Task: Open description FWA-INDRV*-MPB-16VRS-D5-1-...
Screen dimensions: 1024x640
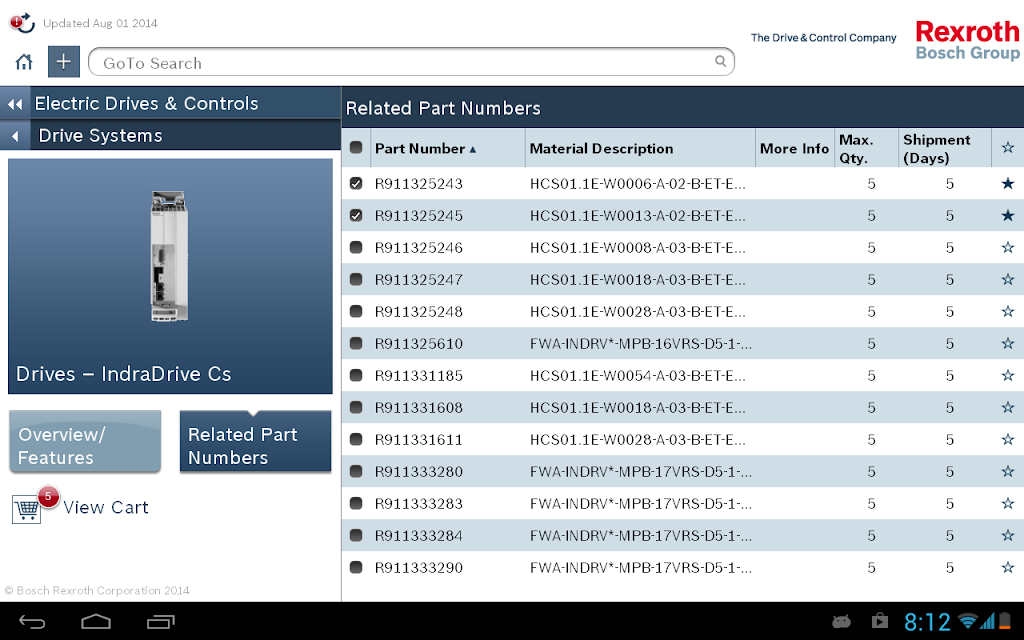Action: pyautogui.click(x=641, y=344)
